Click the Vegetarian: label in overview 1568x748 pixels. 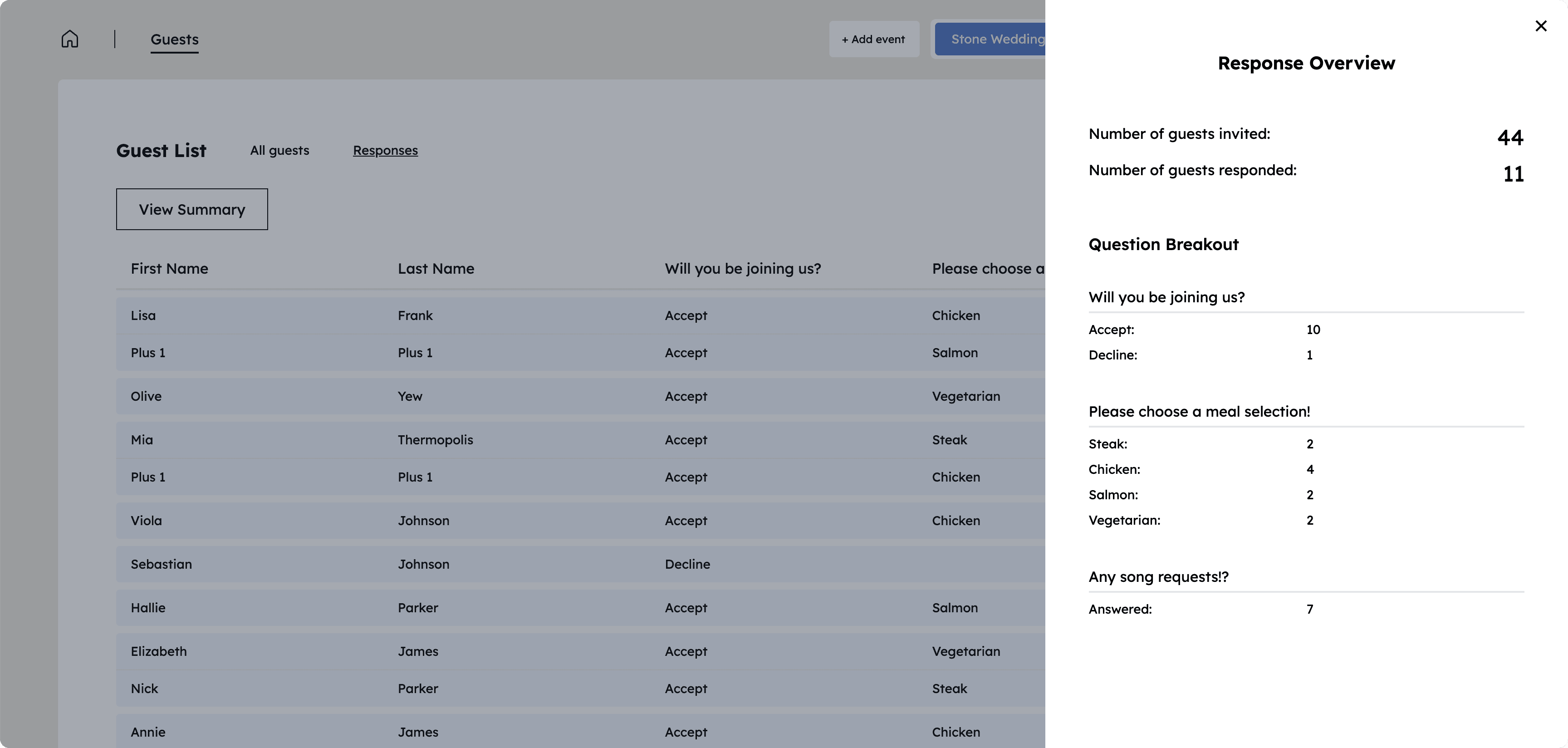coord(1124,520)
